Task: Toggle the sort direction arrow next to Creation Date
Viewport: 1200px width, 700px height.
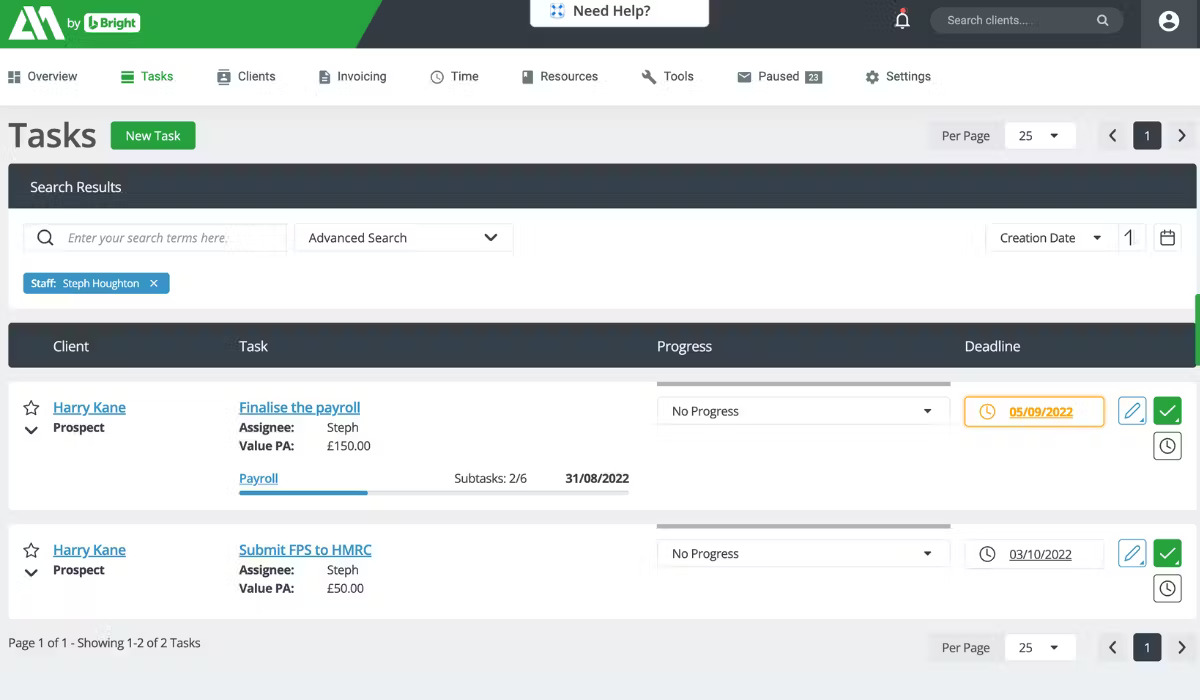Action: 1130,237
